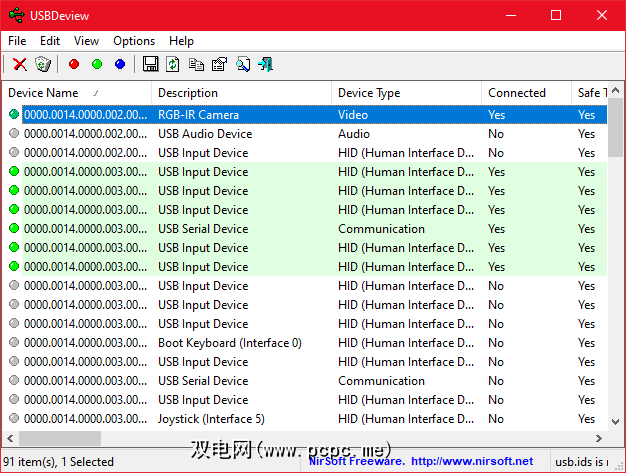626x473 pixels.
Task: Open the Help menu
Action: pyautogui.click(x=181, y=41)
